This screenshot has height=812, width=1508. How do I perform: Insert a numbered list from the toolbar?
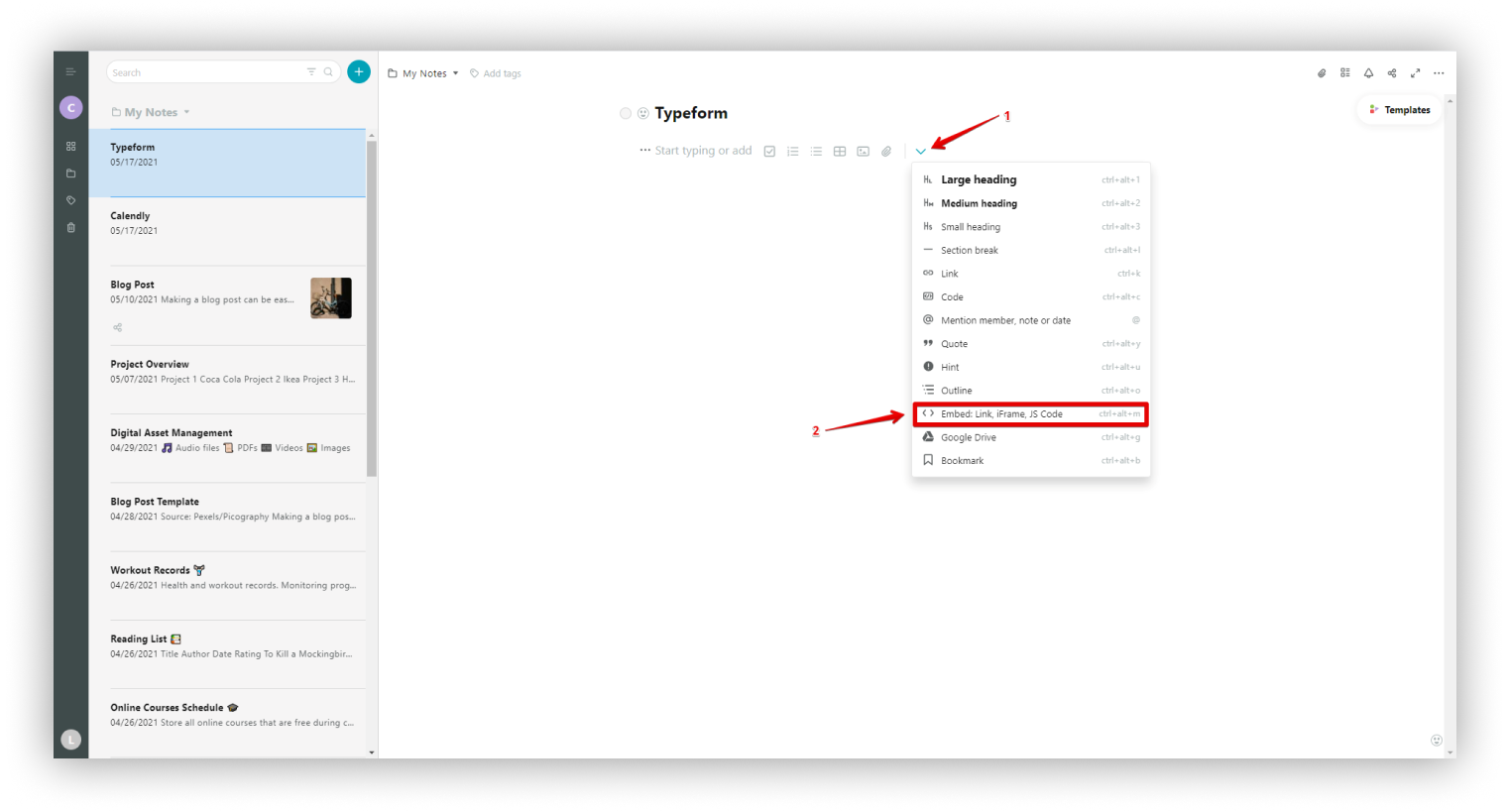(x=793, y=152)
